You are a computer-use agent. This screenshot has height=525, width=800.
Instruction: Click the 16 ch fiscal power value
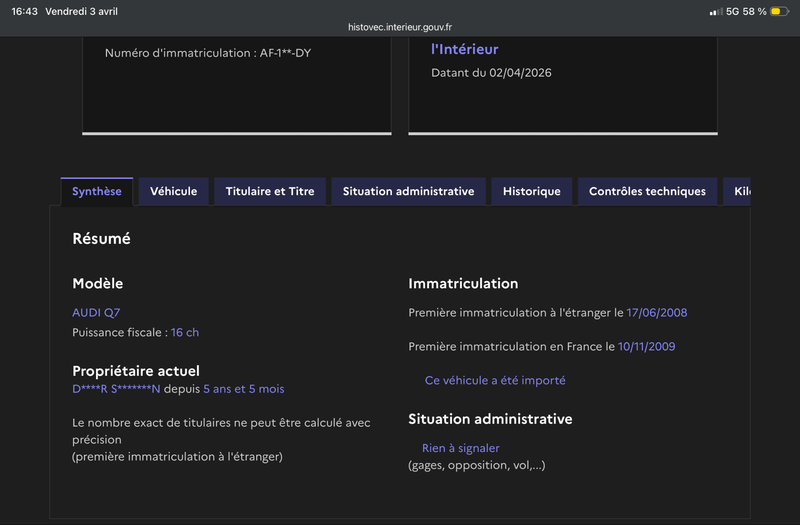[185, 332]
